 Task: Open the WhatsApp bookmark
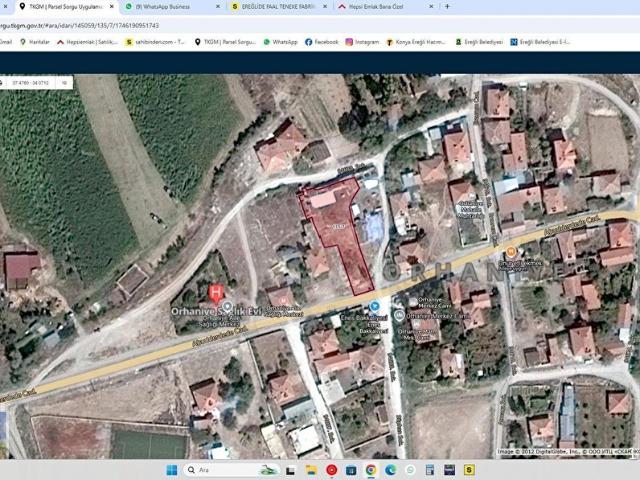click(280, 42)
